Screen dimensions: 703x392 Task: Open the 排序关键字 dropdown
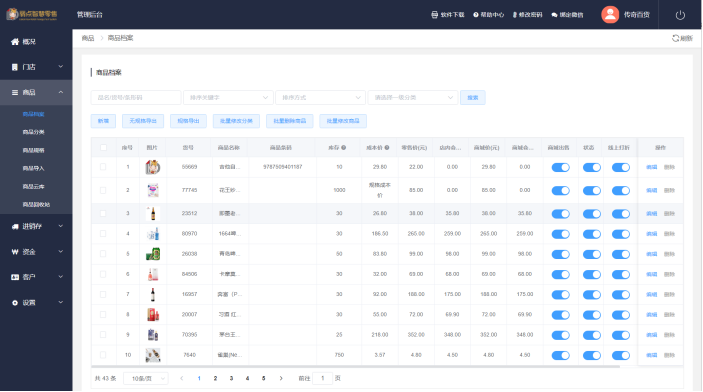pos(228,97)
